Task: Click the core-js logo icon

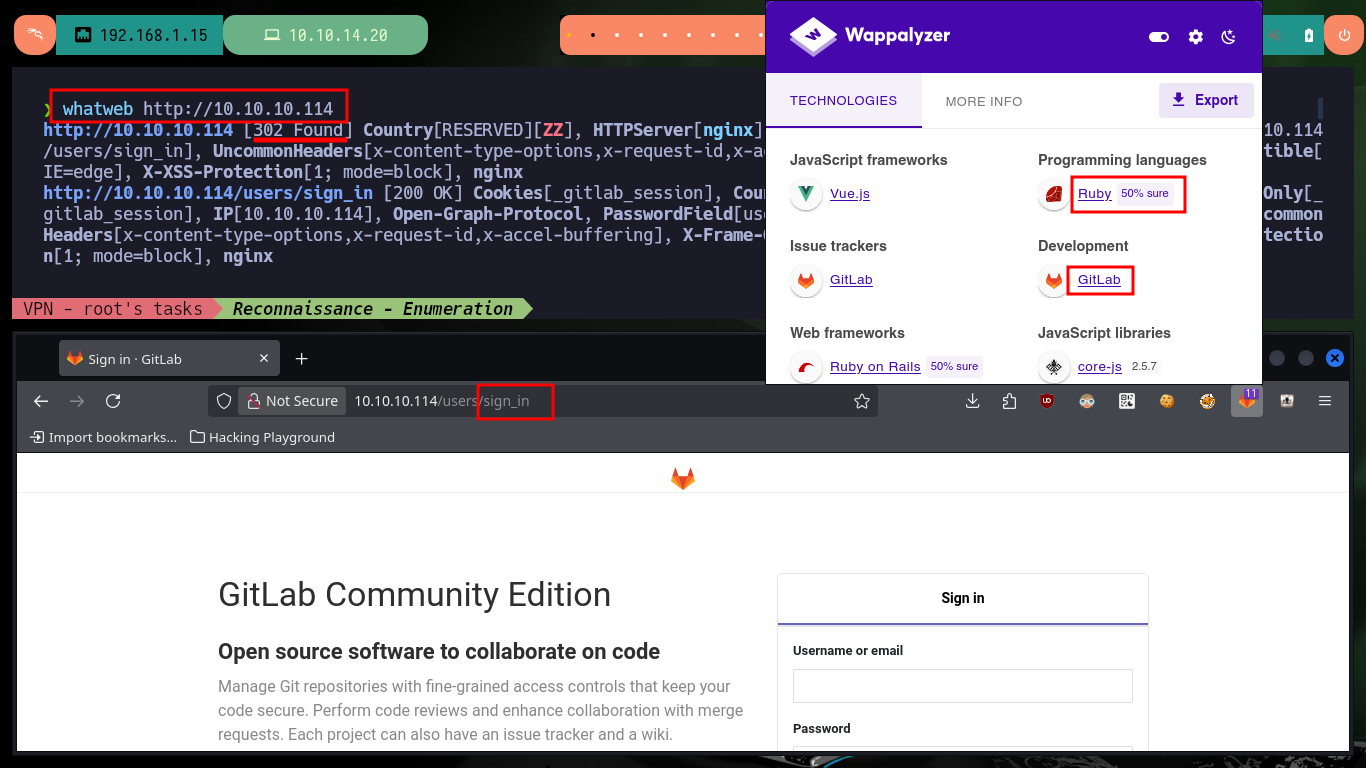Action: 1054,367
